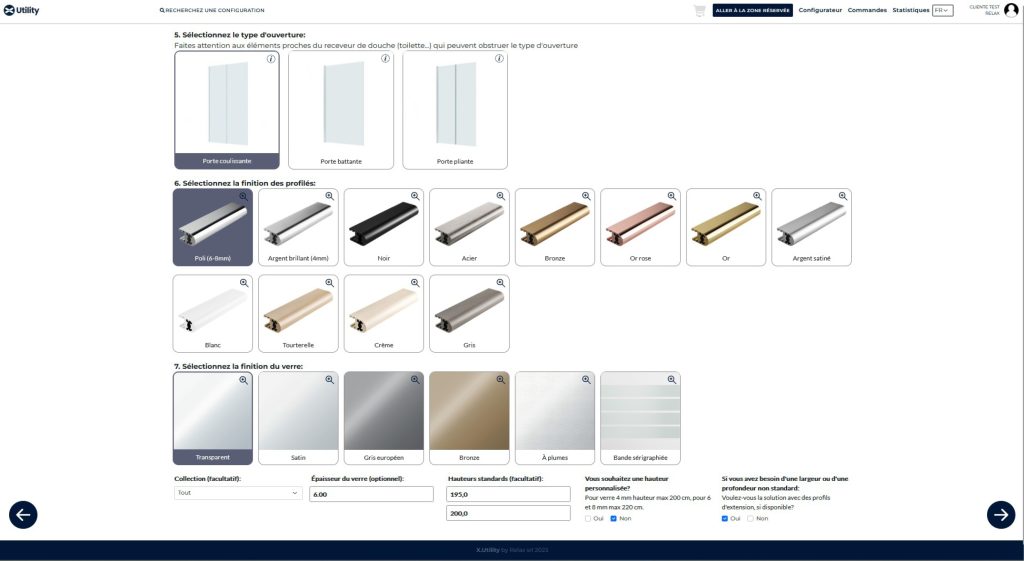Click Aller à la zone réservée button
Viewport: 1024px width, 561px height.
pos(753,10)
